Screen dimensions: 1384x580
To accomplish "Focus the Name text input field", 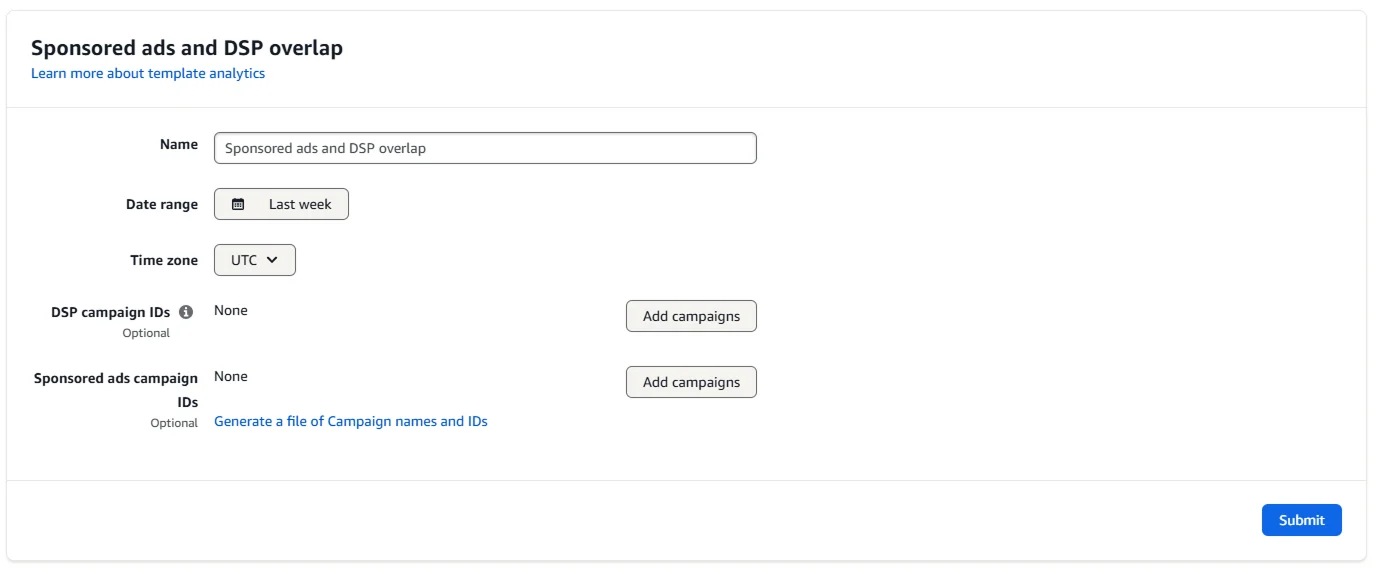I will coord(485,148).
